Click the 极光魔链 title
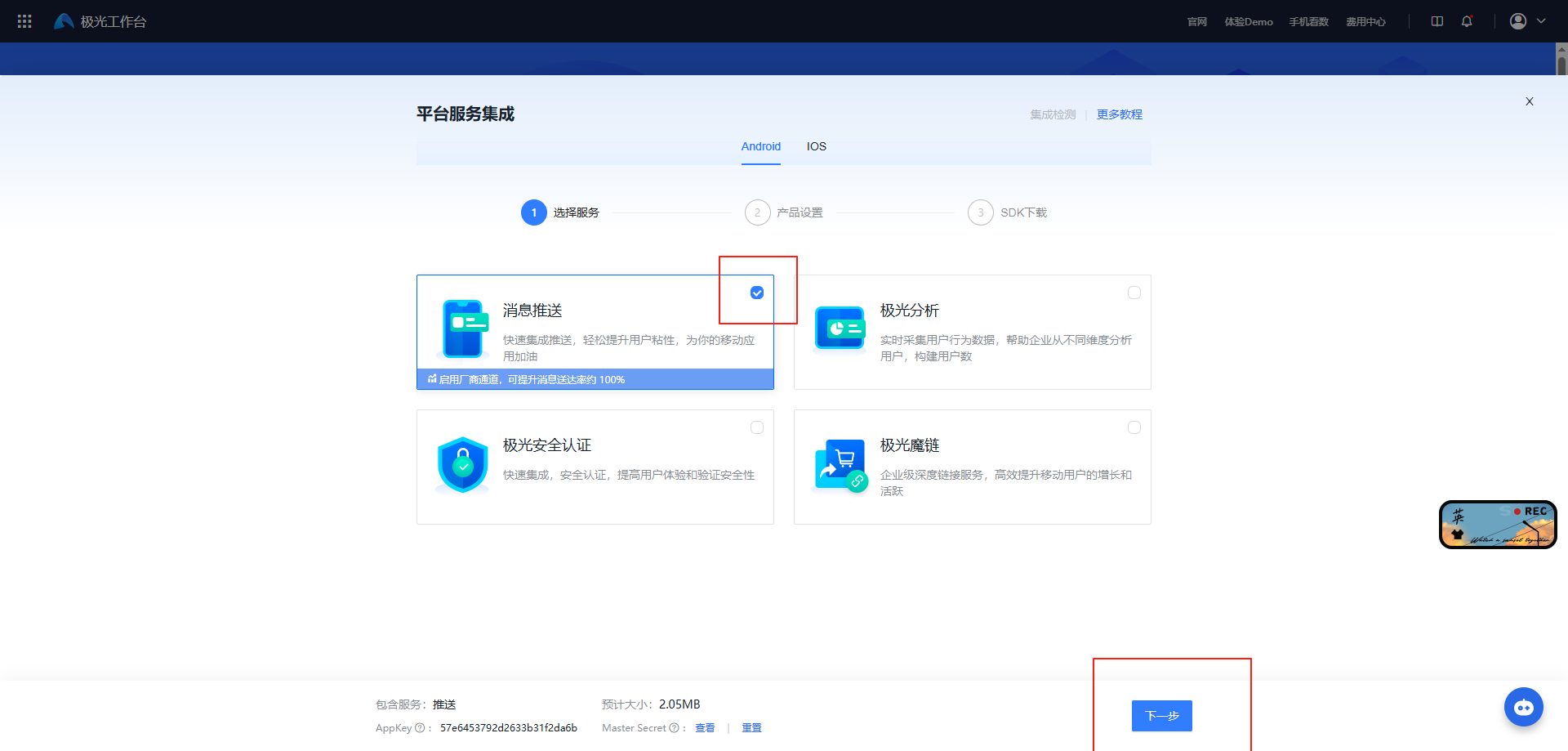1568x751 pixels. coord(910,445)
